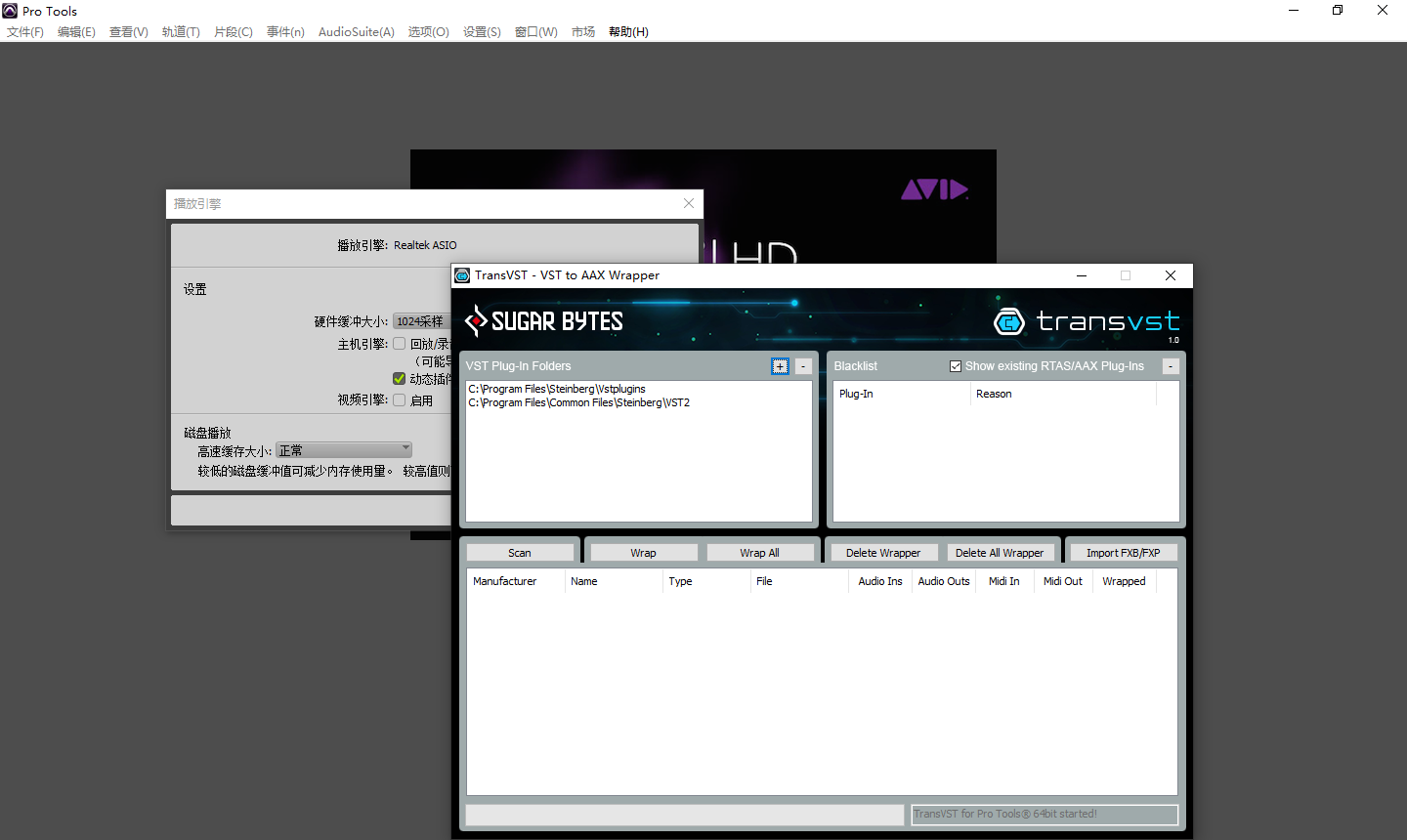The width and height of the screenshot is (1407, 840).
Task: Open the 硬件缓冲大小 1024采样 dropdown
Action: pos(421,321)
